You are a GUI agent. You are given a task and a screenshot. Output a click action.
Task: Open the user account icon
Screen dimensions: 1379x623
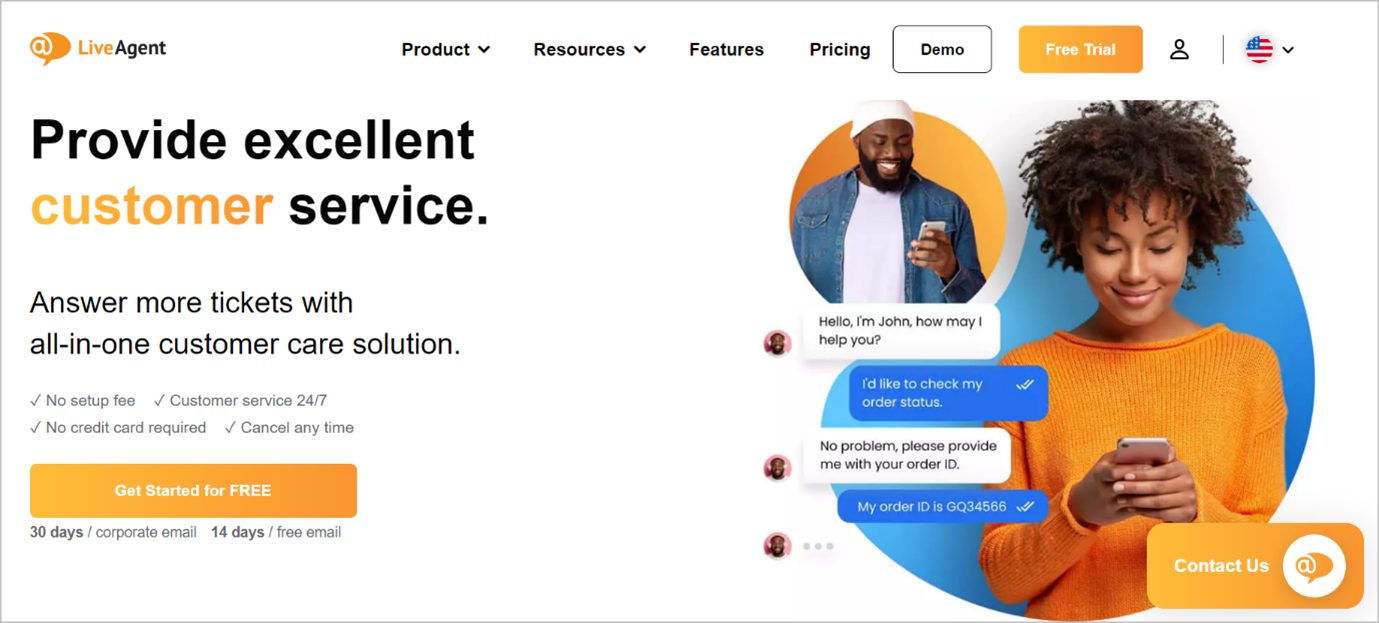[1179, 49]
